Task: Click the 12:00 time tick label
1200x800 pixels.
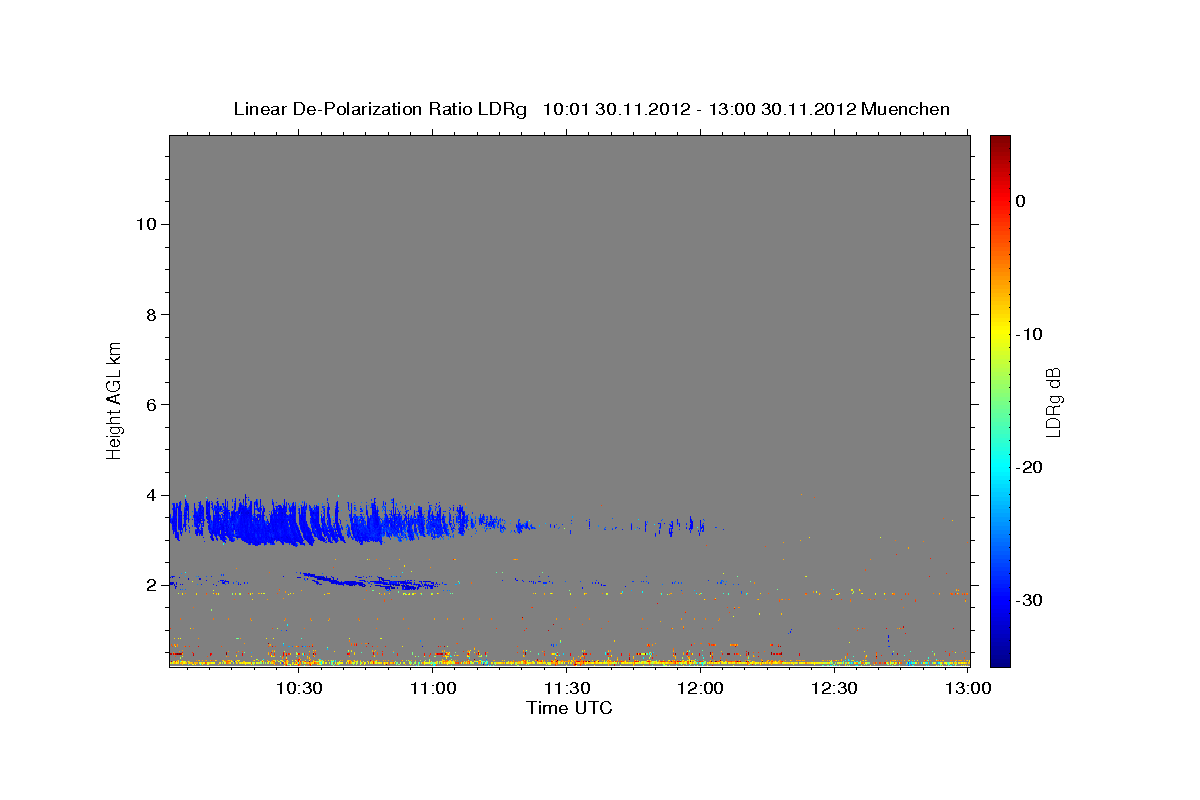Action: coord(700,688)
